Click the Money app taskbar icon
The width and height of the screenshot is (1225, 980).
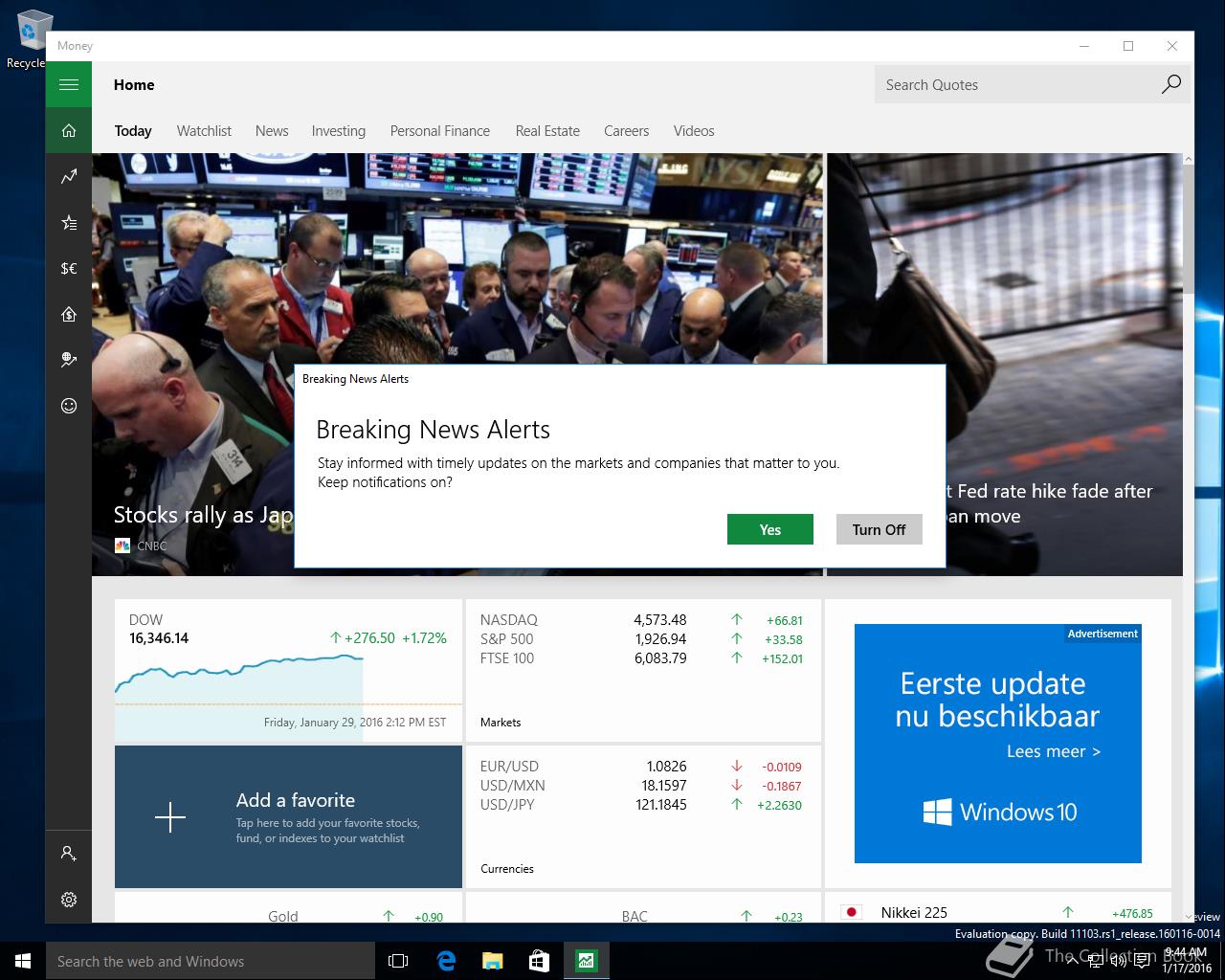586,961
